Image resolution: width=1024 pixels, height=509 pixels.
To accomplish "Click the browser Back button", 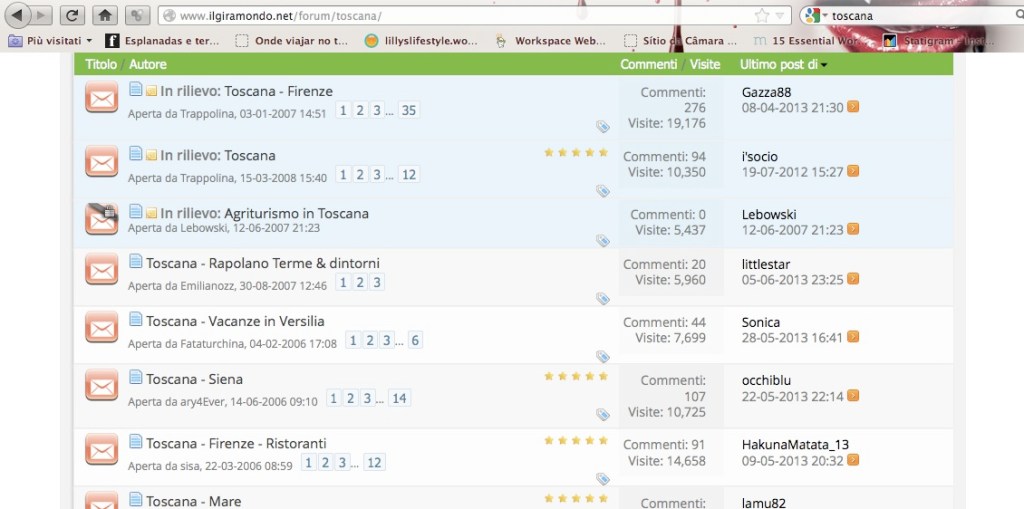I will [18, 15].
